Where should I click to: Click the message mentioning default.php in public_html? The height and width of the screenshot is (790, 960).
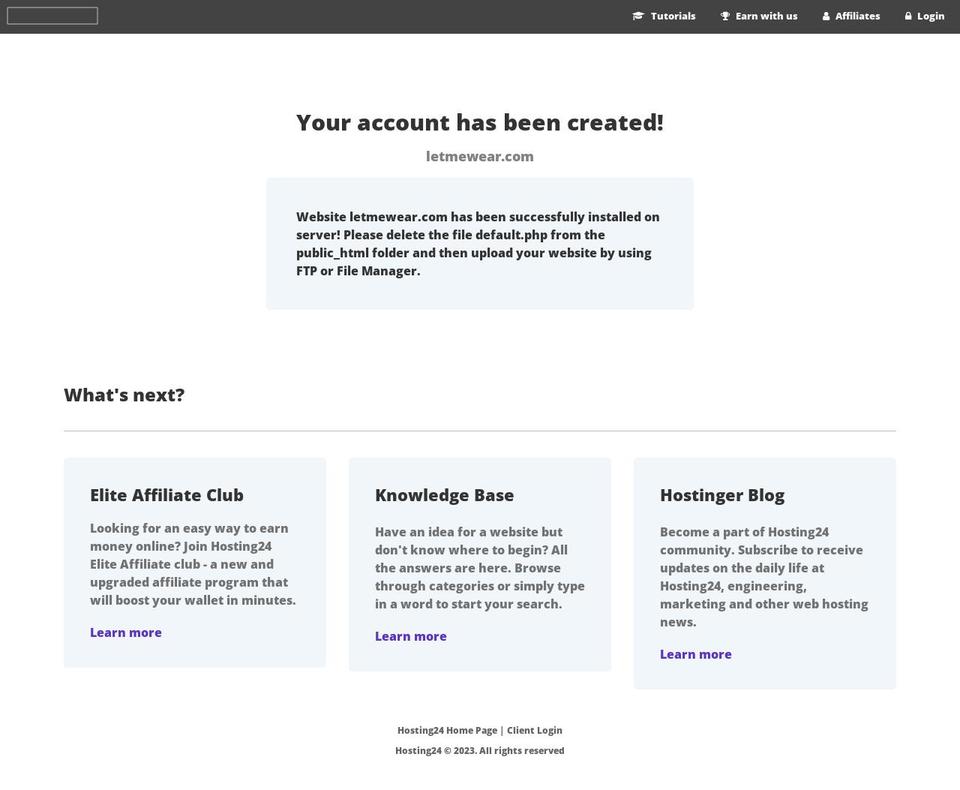point(478,244)
